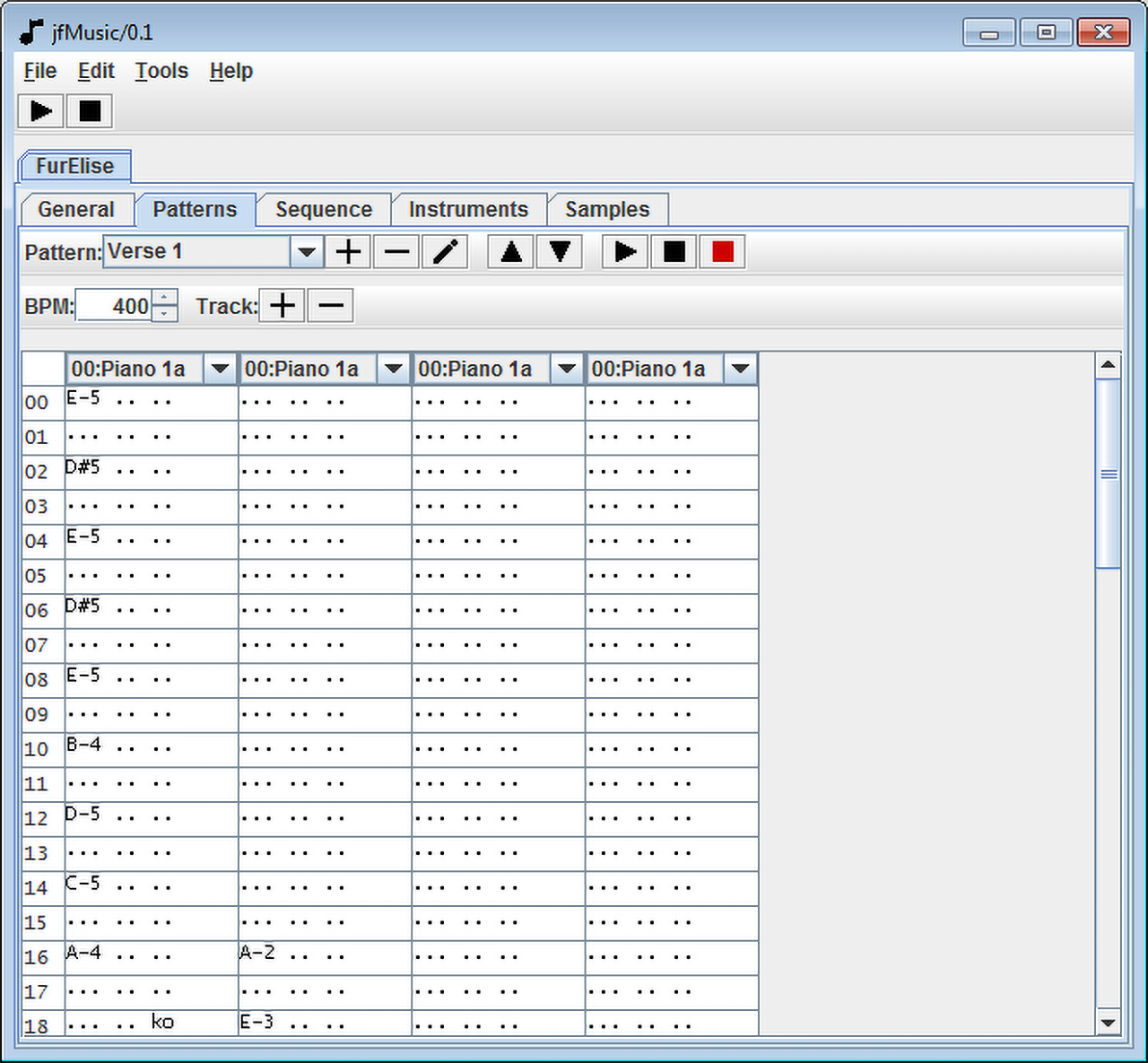Image resolution: width=1148 pixels, height=1063 pixels.
Task: Open the File menu
Action: point(40,71)
